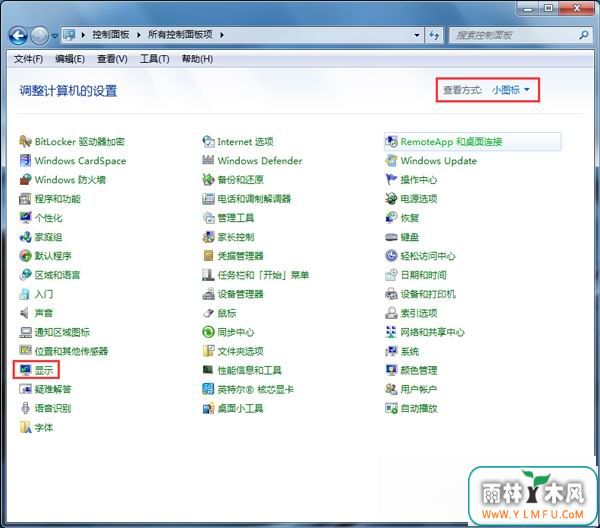The width and height of the screenshot is (600, 528).
Task: Click the 管理工具 link
Action: pyautogui.click(x=236, y=218)
